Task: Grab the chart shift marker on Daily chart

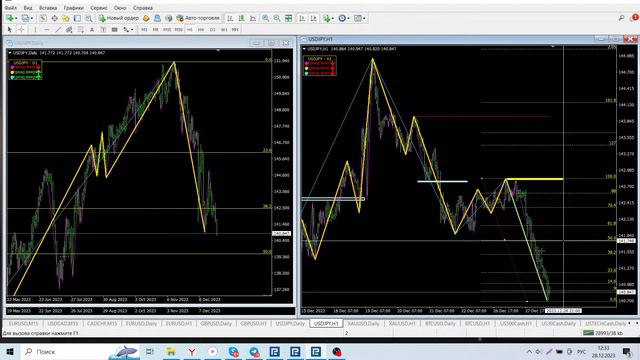Action: 218,51
